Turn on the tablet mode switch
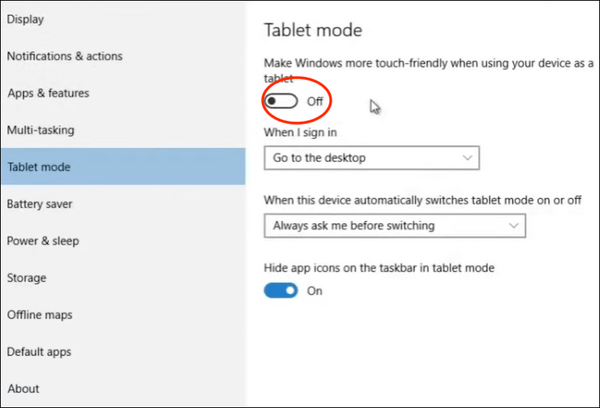The width and height of the screenshot is (600, 408). pos(281,101)
